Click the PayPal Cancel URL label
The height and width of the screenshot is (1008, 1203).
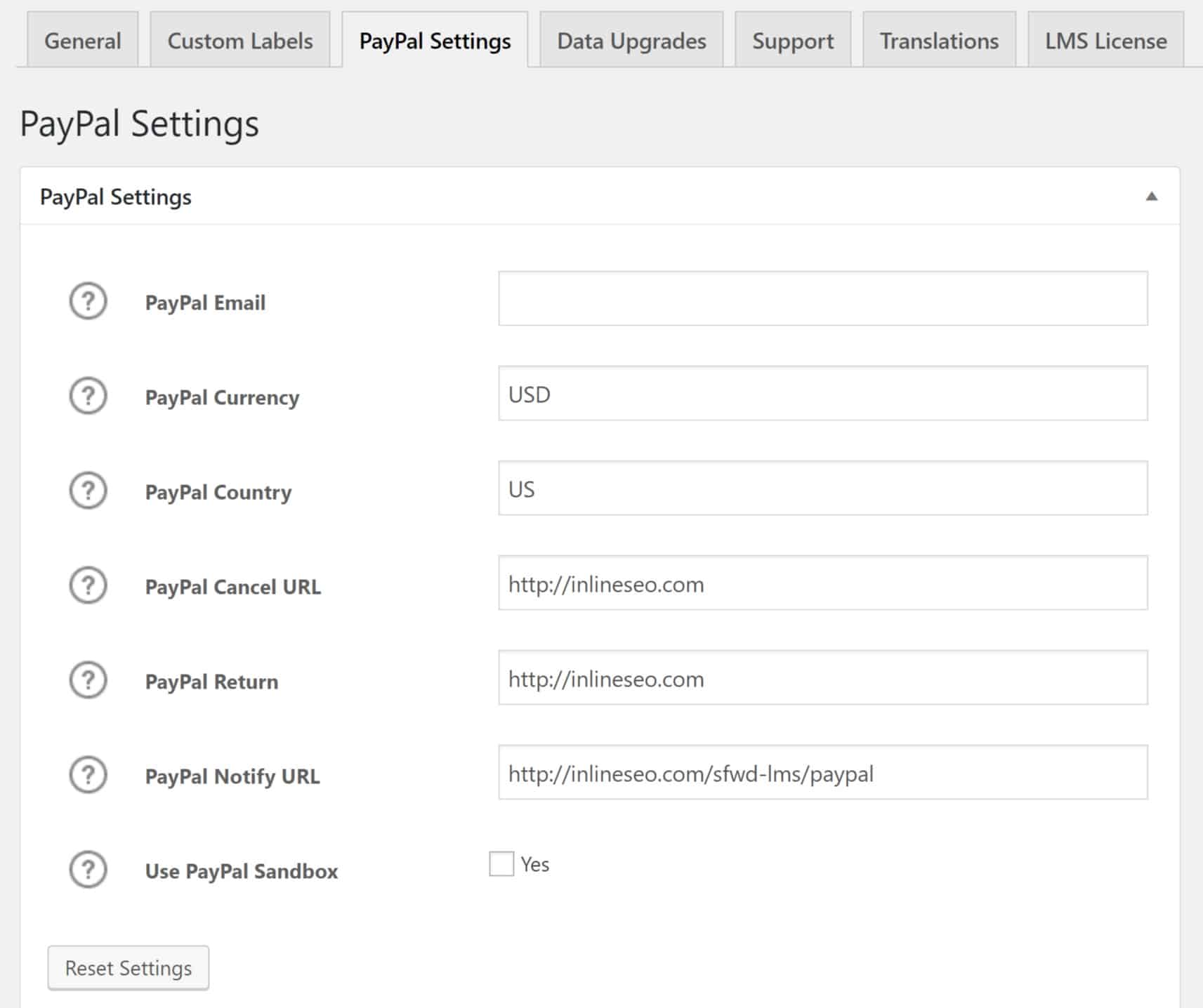pyautogui.click(x=233, y=587)
